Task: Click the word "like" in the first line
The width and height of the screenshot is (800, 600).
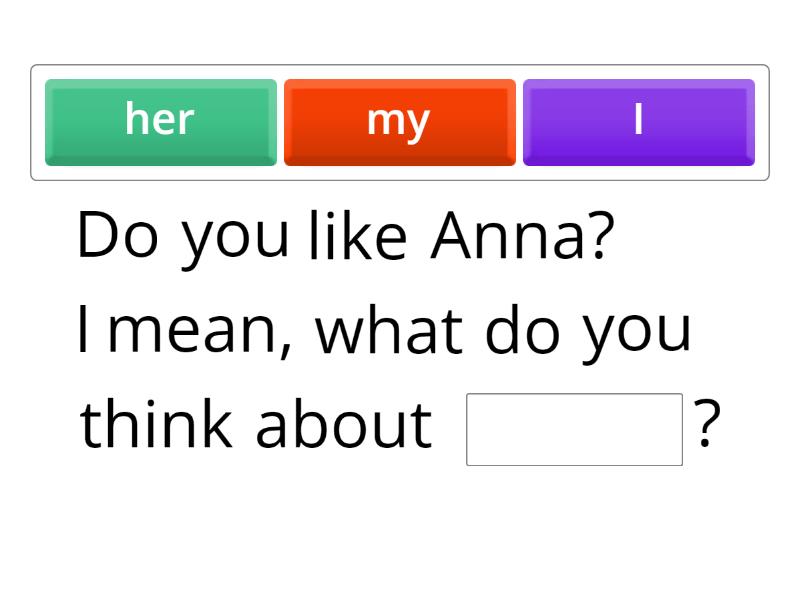Action: [x=357, y=237]
